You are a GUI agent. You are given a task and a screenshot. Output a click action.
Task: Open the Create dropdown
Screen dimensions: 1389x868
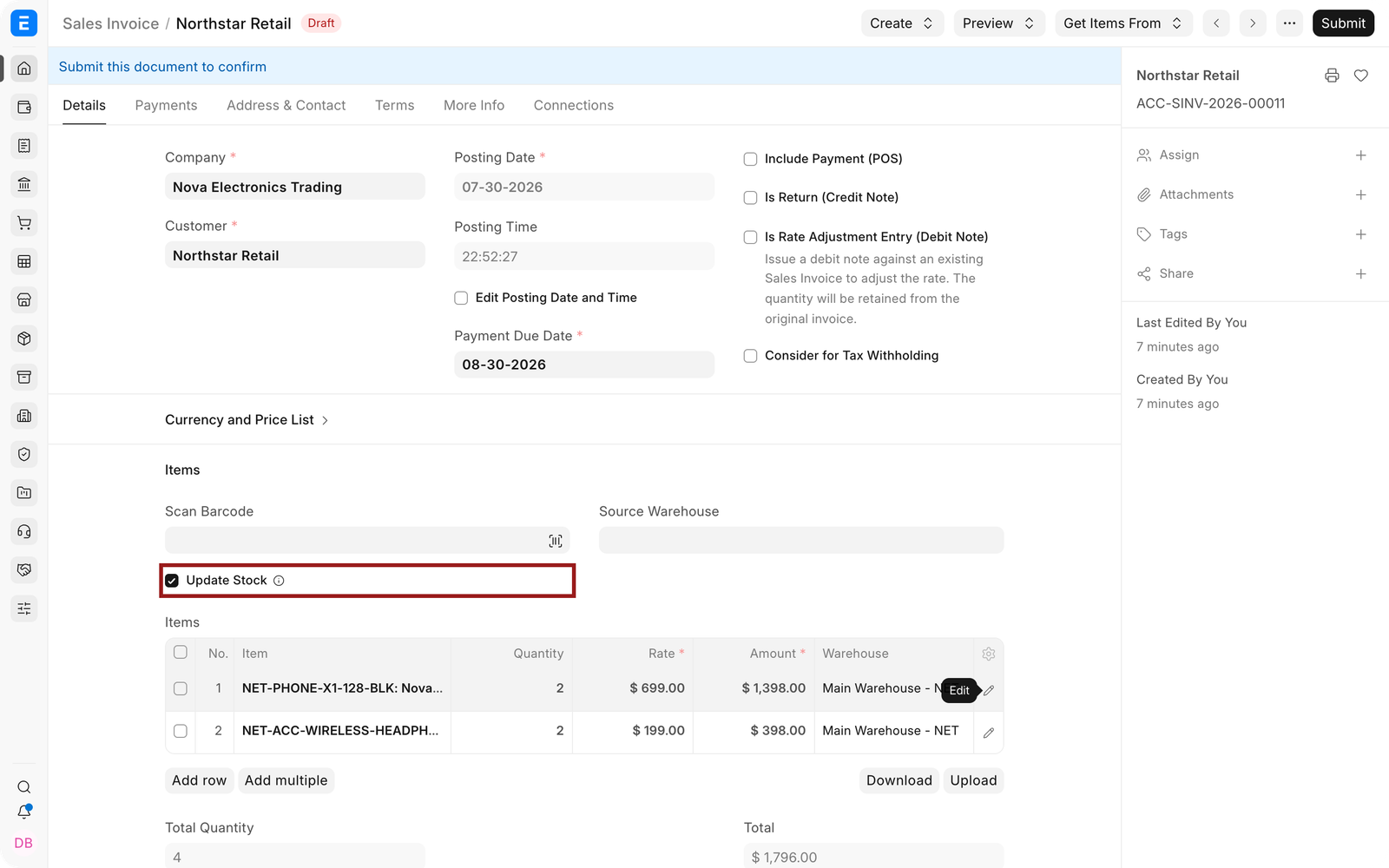click(x=902, y=23)
